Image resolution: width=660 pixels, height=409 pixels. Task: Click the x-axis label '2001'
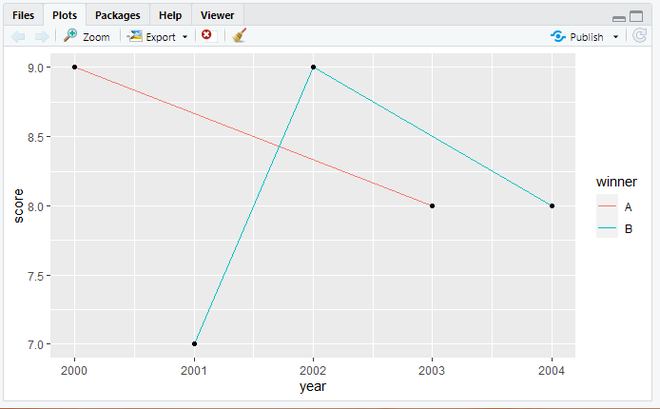pos(194,371)
